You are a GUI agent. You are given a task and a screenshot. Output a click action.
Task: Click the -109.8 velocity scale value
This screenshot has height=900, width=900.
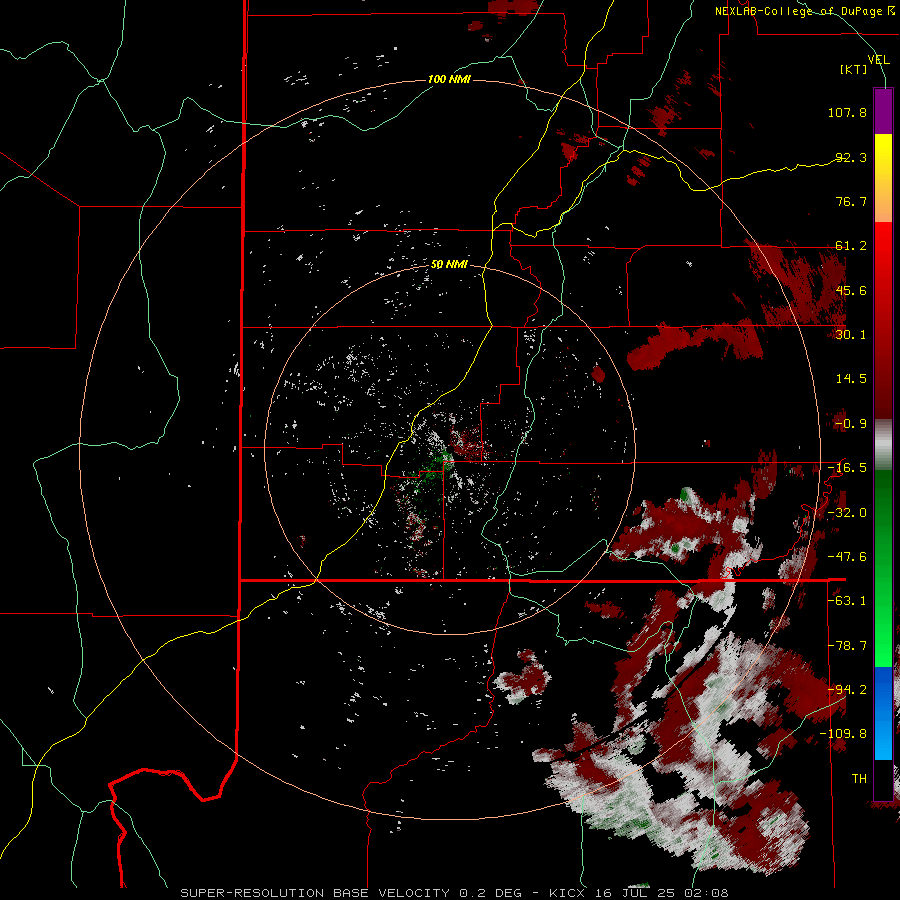[x=844, y=734]
